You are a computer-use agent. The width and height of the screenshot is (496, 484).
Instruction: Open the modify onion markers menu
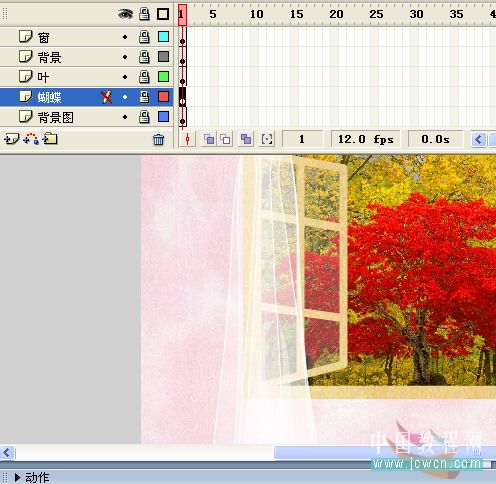[x=267, y=139]
